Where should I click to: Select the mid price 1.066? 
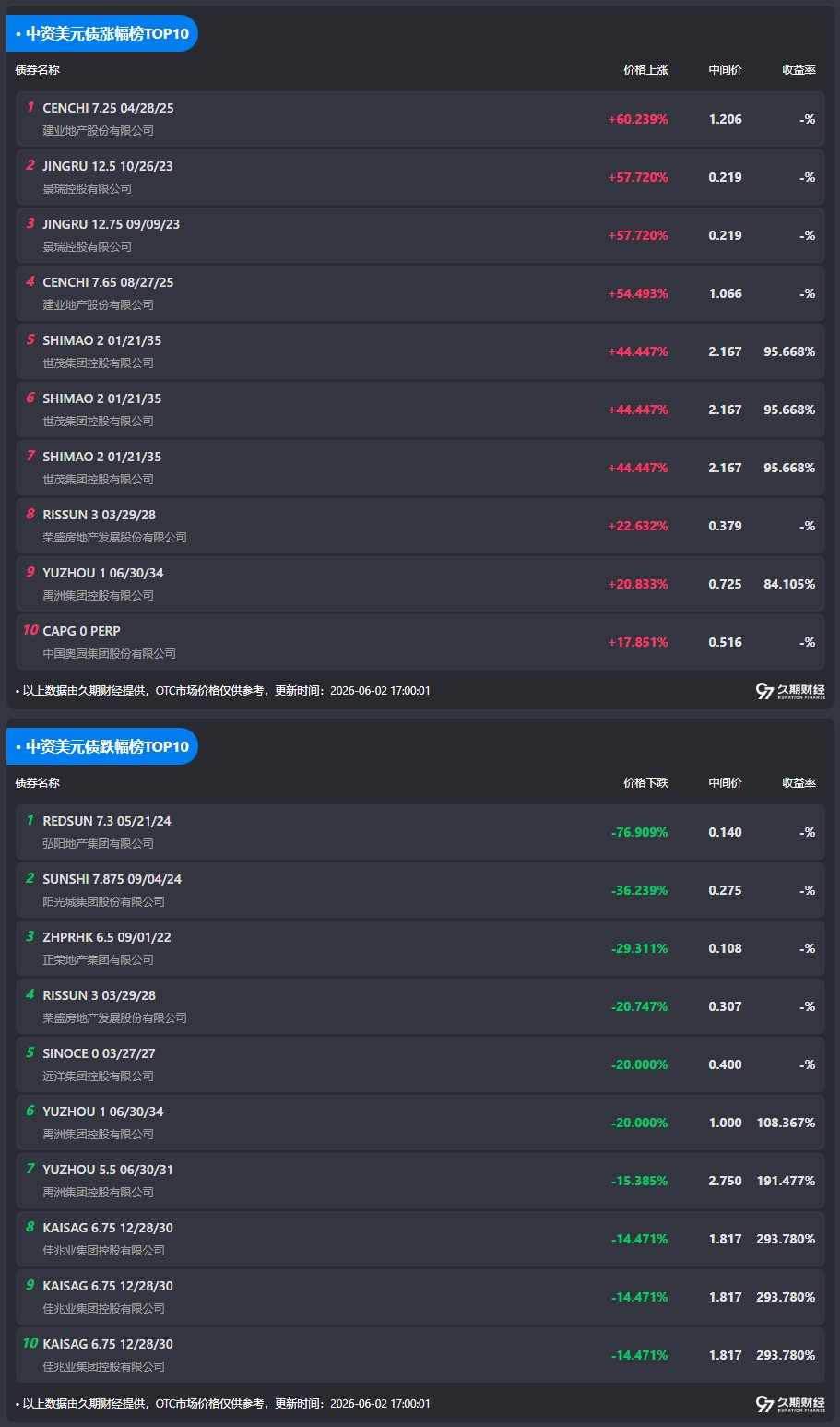[x=725, y=293]
